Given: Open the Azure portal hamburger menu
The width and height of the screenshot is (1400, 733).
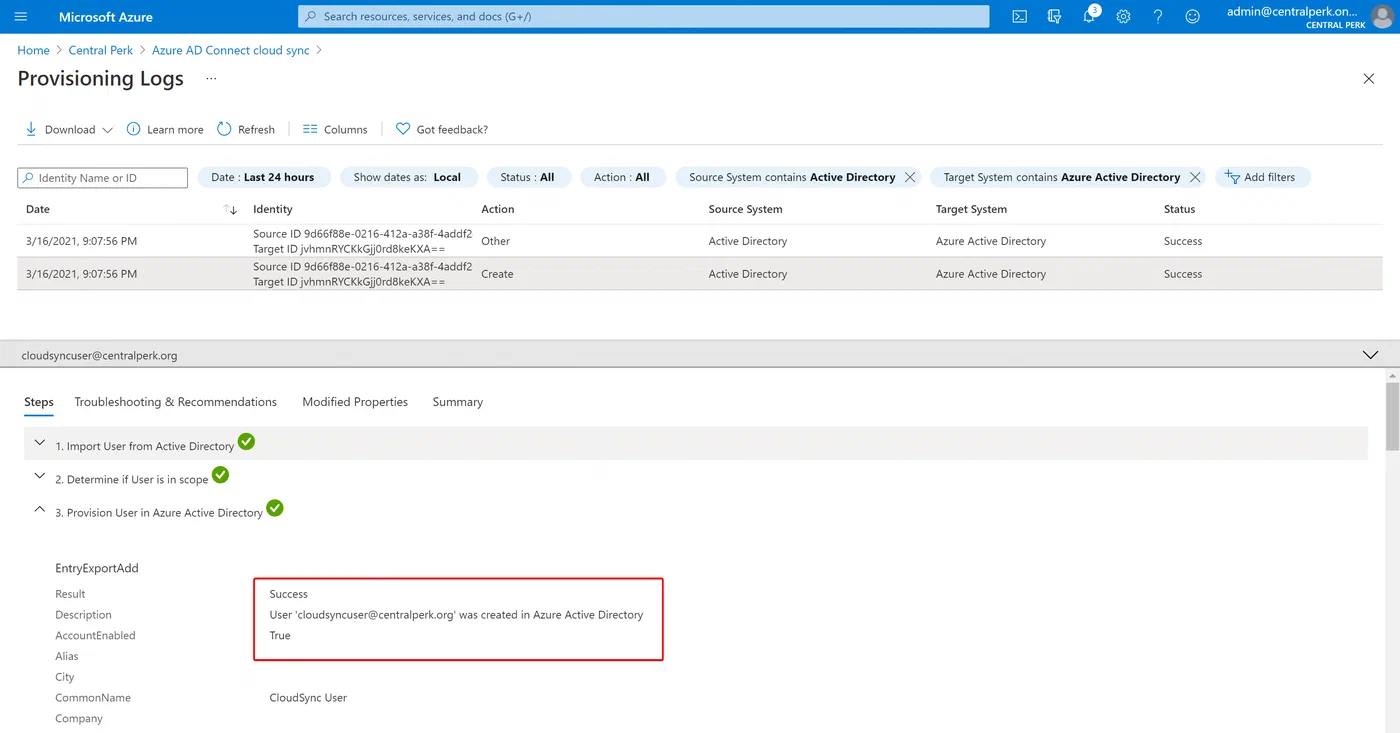Looking at the screenshot, I should [x=21, y=17].
